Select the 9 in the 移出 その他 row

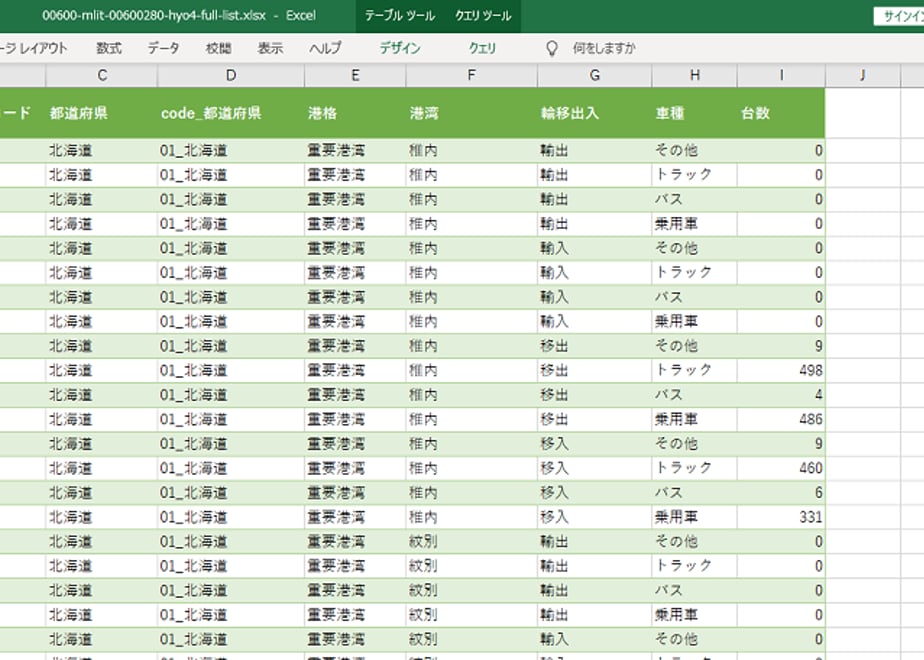pos(781,346)
